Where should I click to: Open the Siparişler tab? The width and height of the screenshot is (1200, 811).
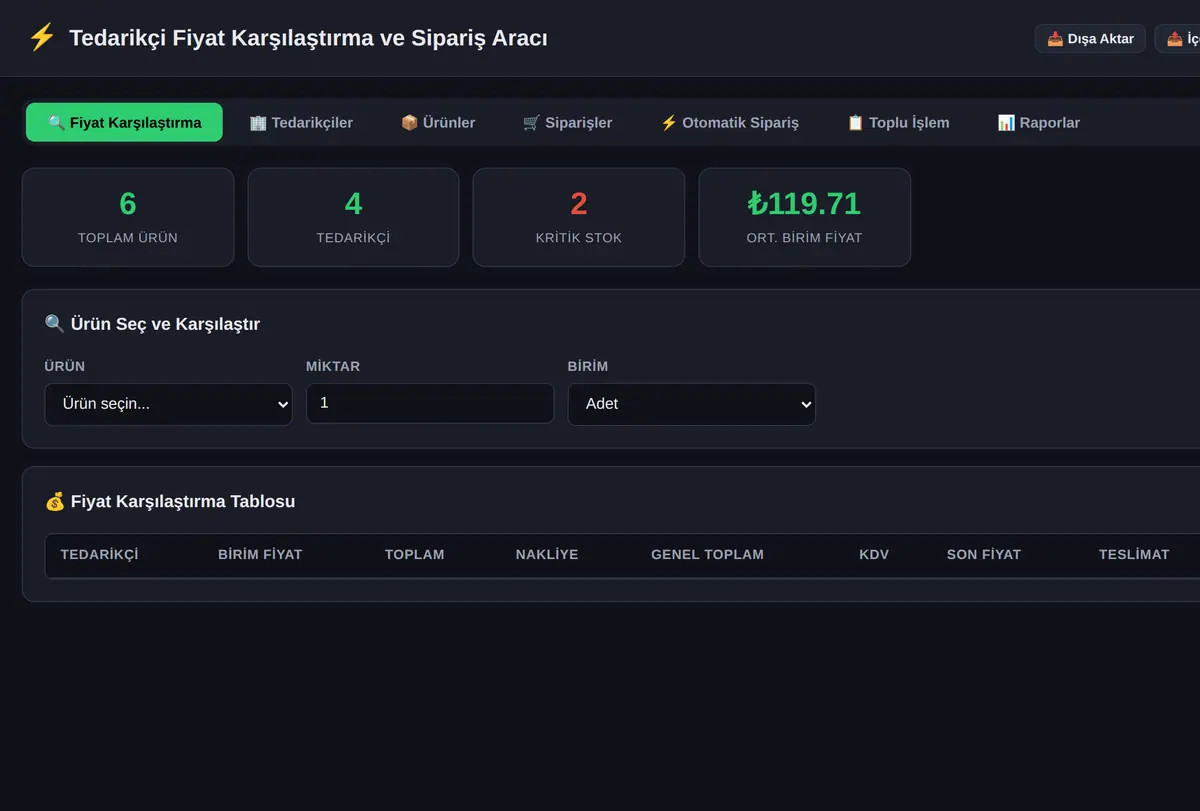pyautogui.click(x=567, y=122)
